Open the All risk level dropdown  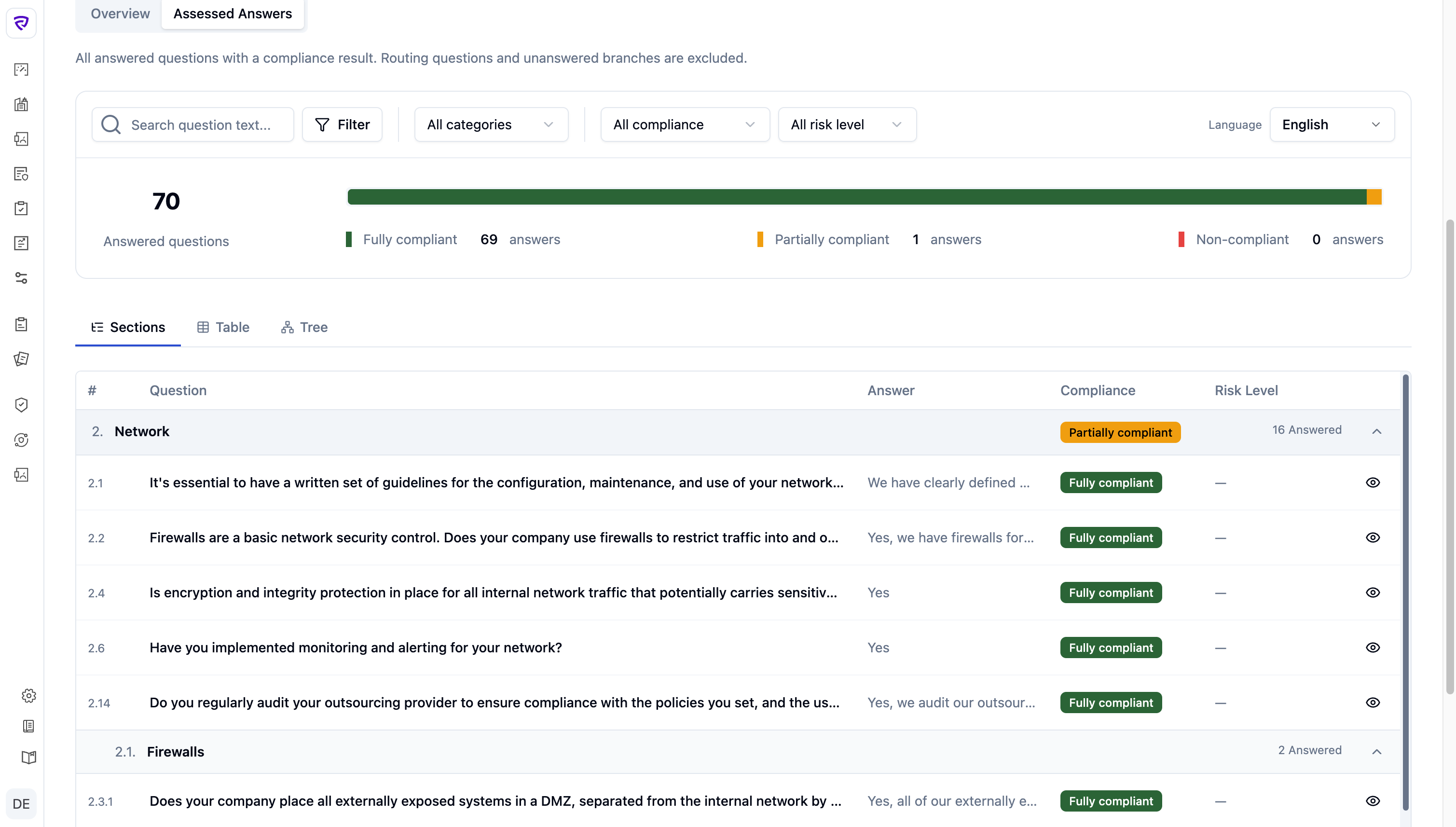click(x=847, y=124)
